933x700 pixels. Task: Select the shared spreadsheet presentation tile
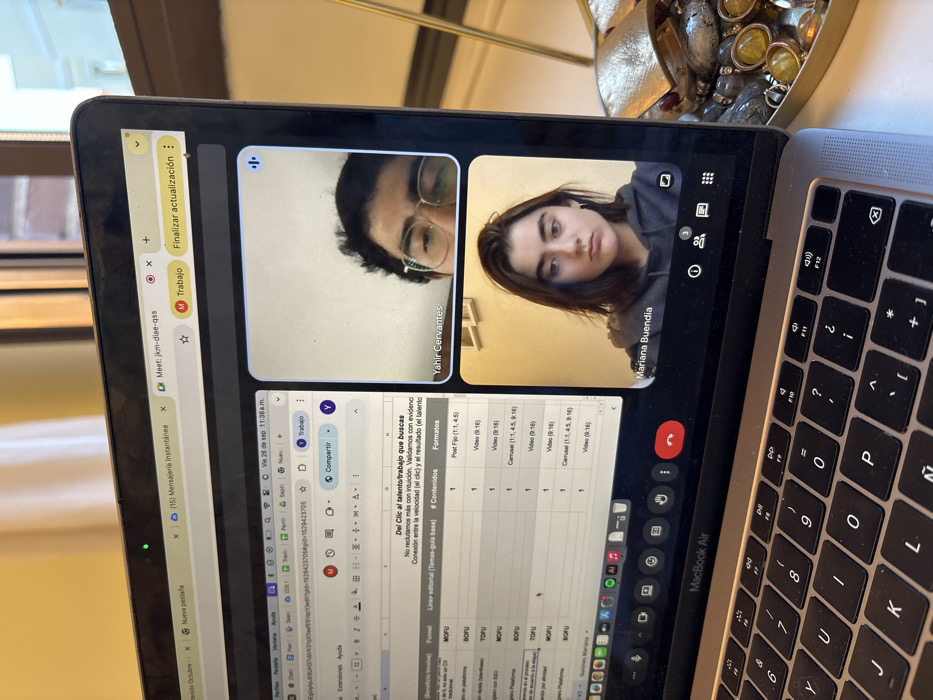(440, 545)
